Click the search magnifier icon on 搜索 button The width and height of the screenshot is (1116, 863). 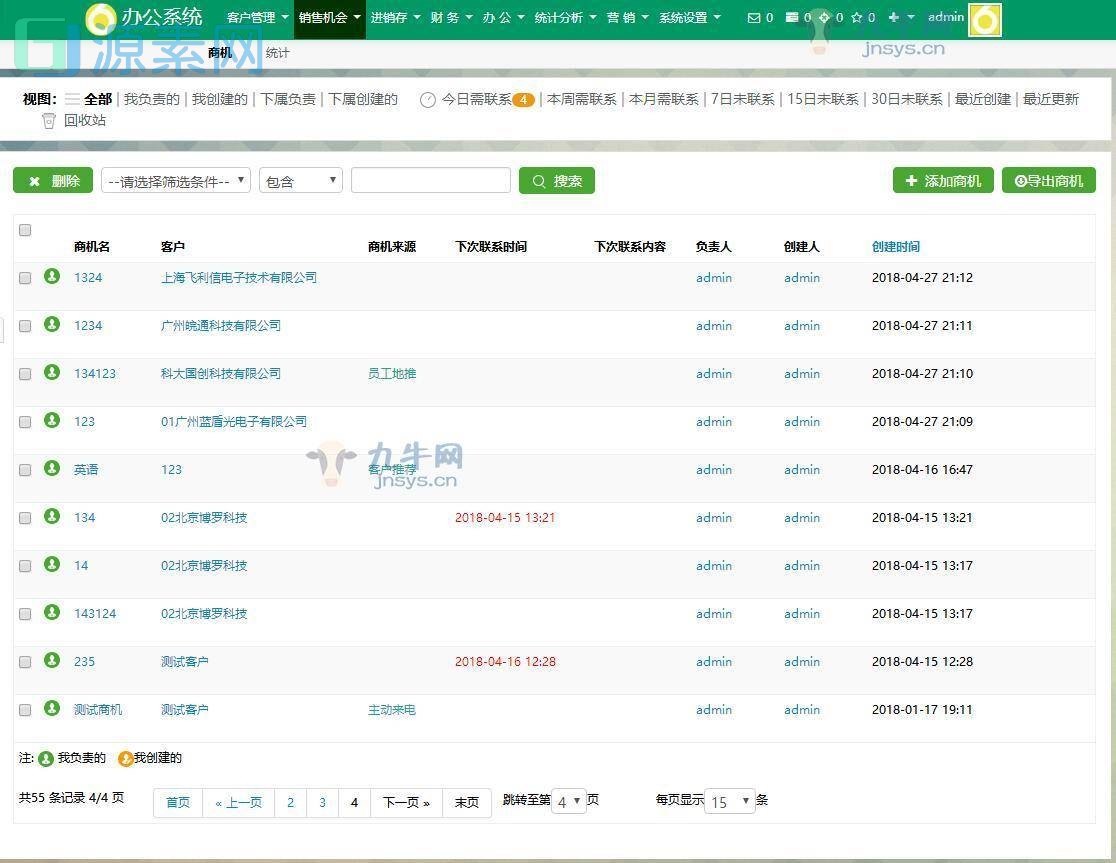click(x=540, y=180)
